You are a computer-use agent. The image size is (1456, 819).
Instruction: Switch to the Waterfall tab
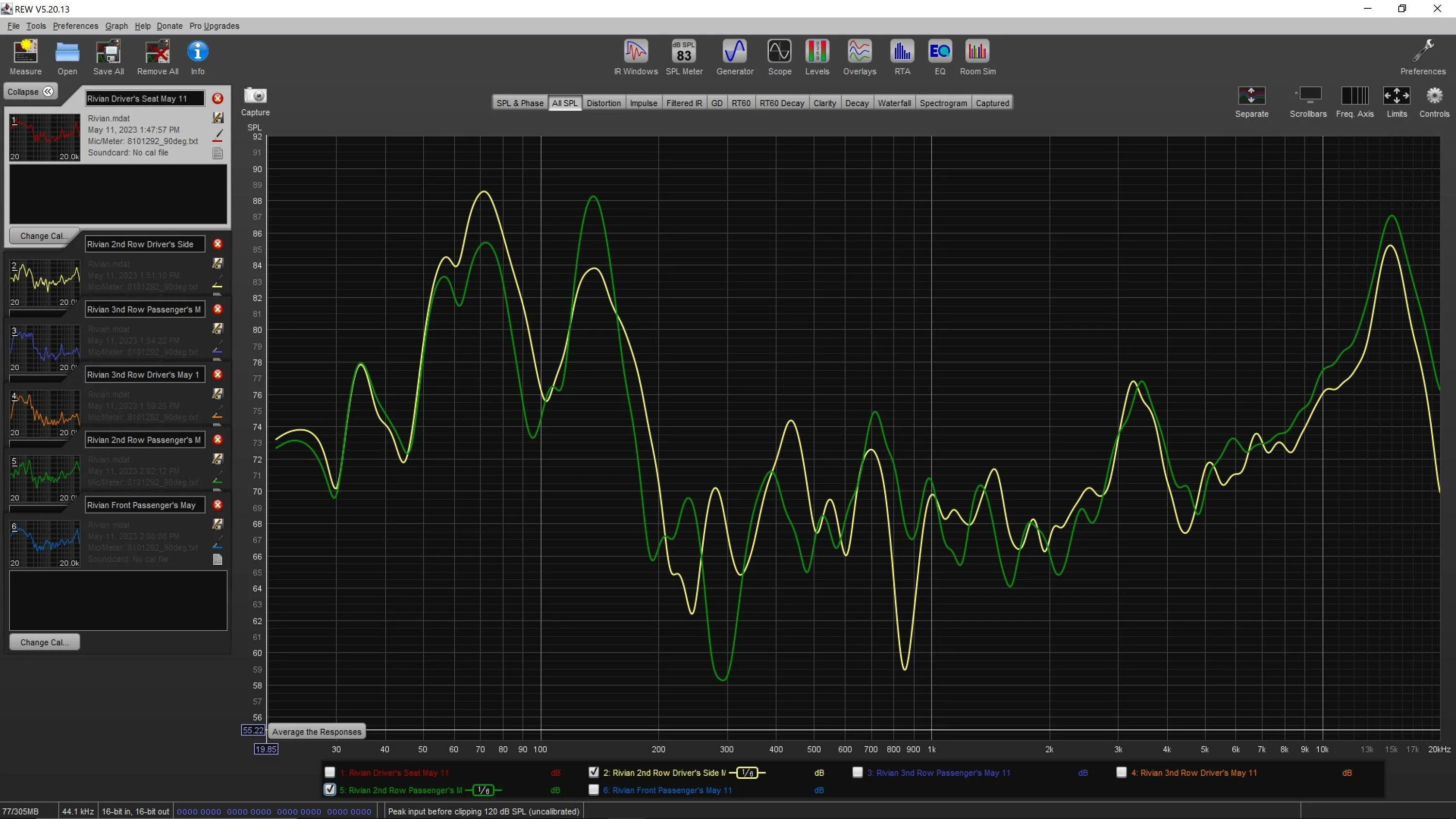pos(894,103)
